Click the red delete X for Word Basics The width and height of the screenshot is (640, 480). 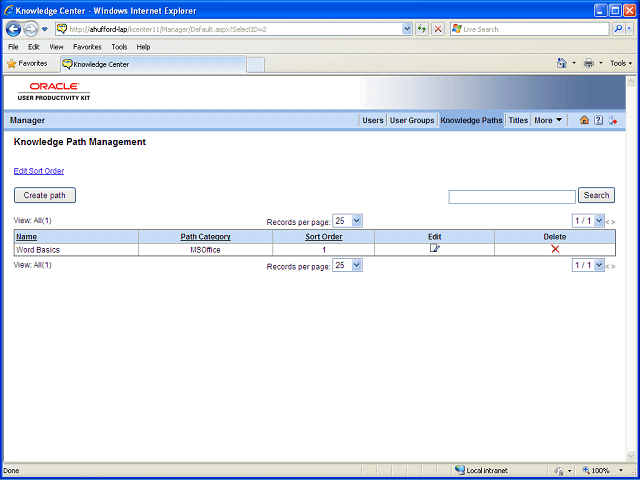point(555,249)
